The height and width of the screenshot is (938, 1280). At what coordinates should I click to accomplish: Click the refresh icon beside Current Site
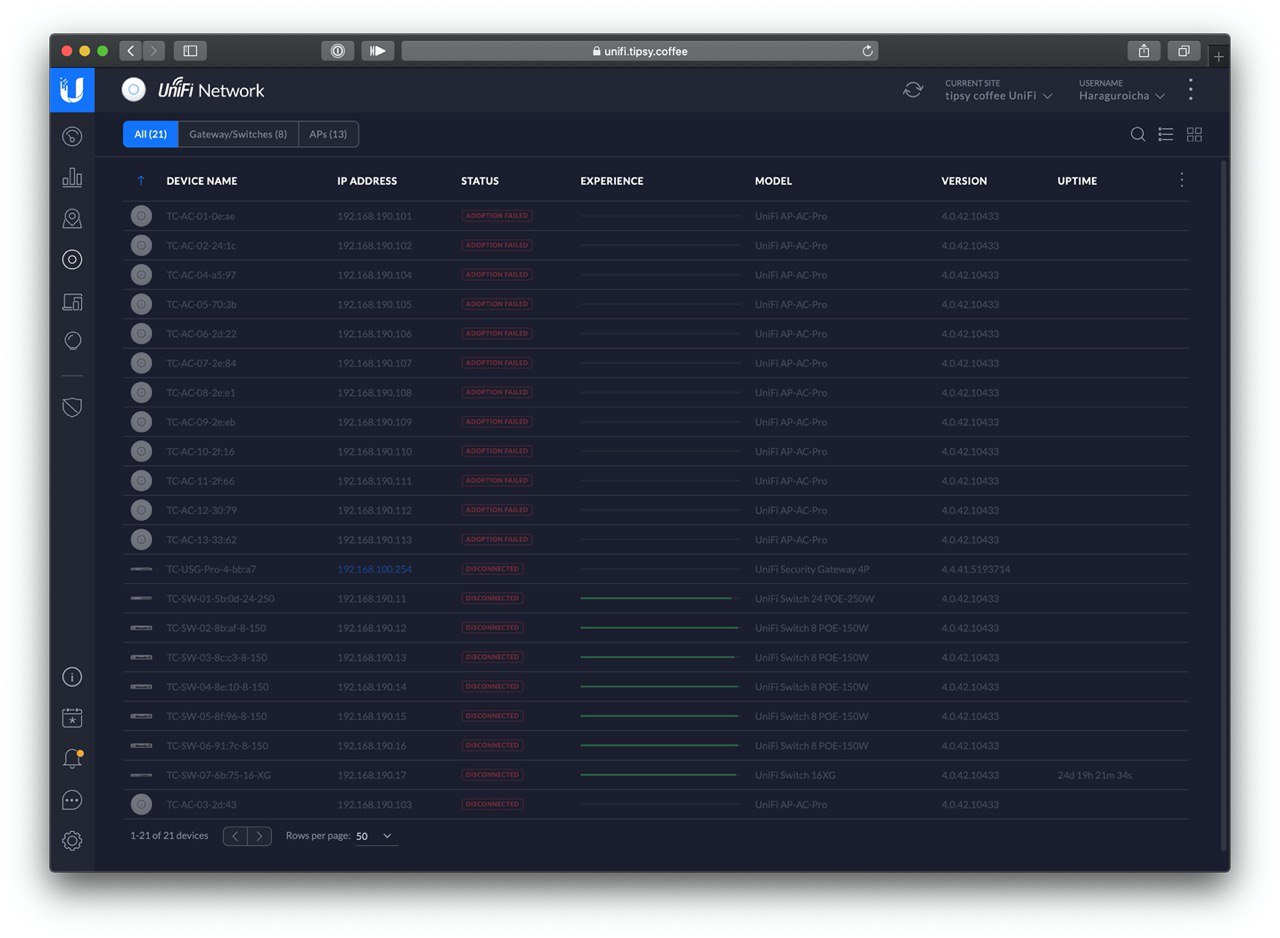tap(913, 90)
